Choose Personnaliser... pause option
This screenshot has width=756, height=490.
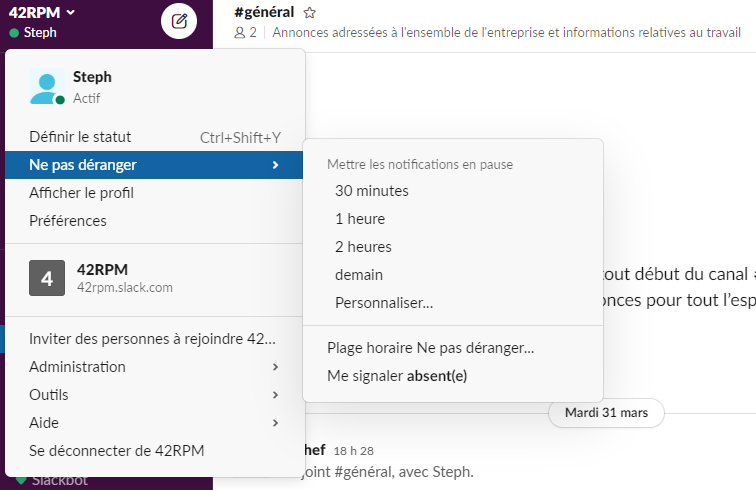(x=453, y=303)
